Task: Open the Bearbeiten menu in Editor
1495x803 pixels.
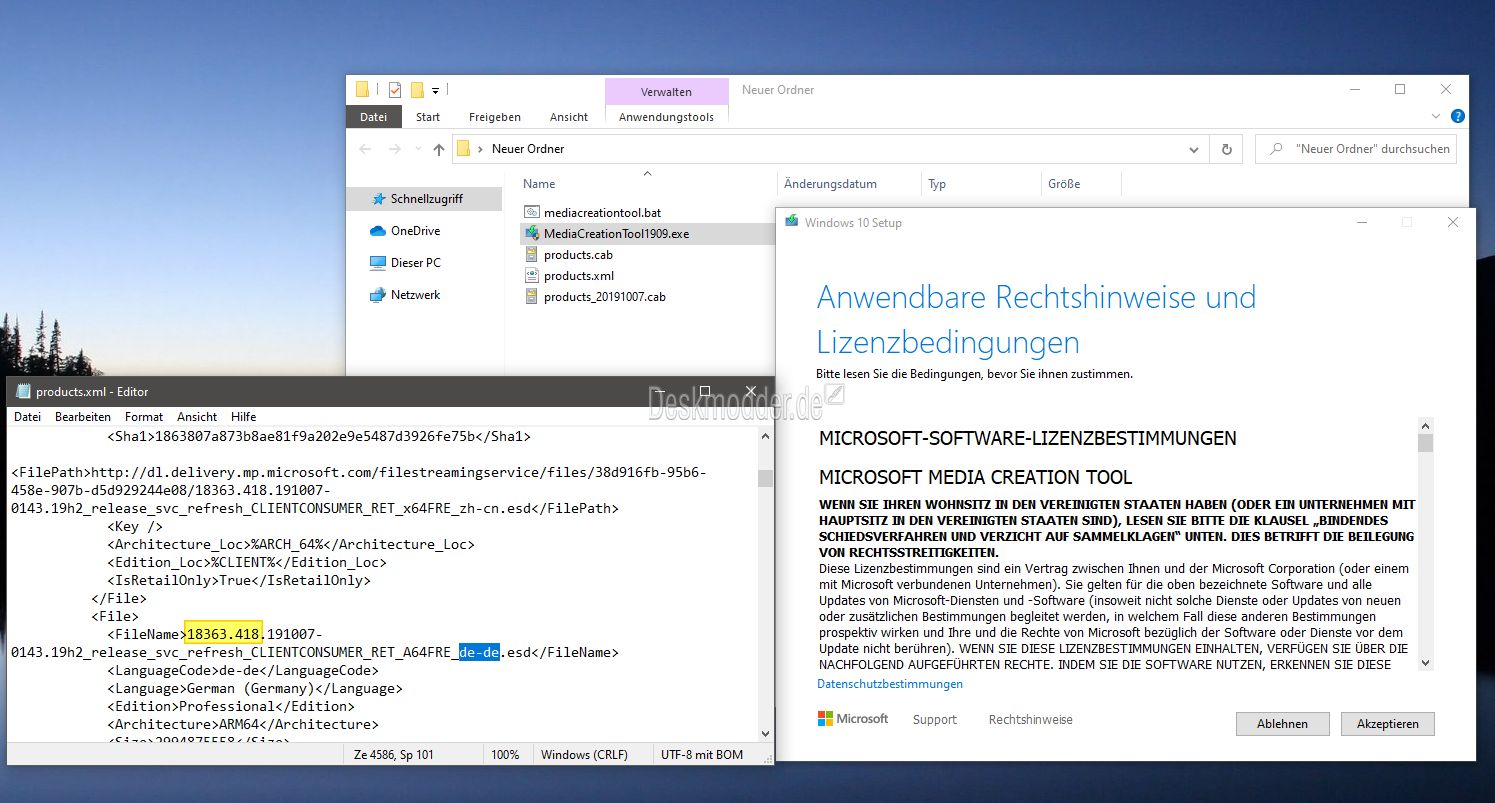Action: click(x=83, y=417)
